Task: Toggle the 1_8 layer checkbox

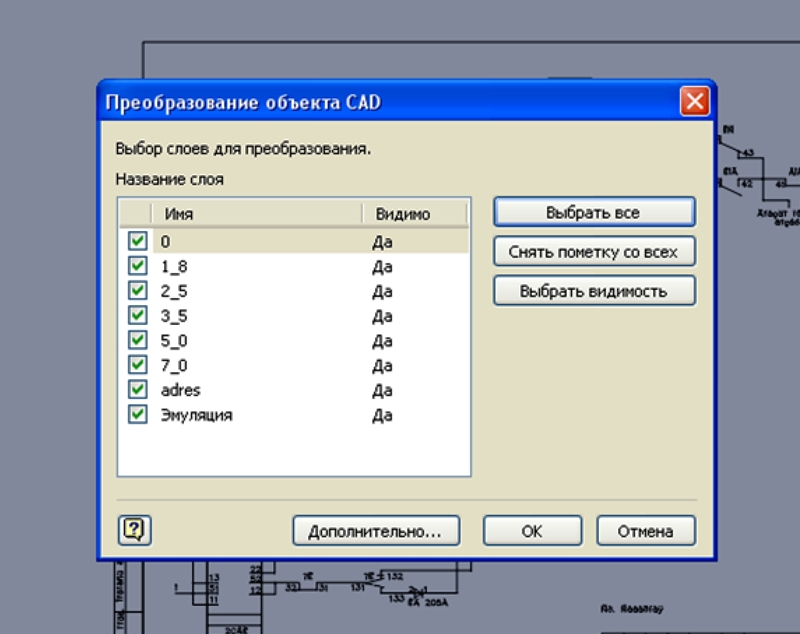Action: coord(138,266)
